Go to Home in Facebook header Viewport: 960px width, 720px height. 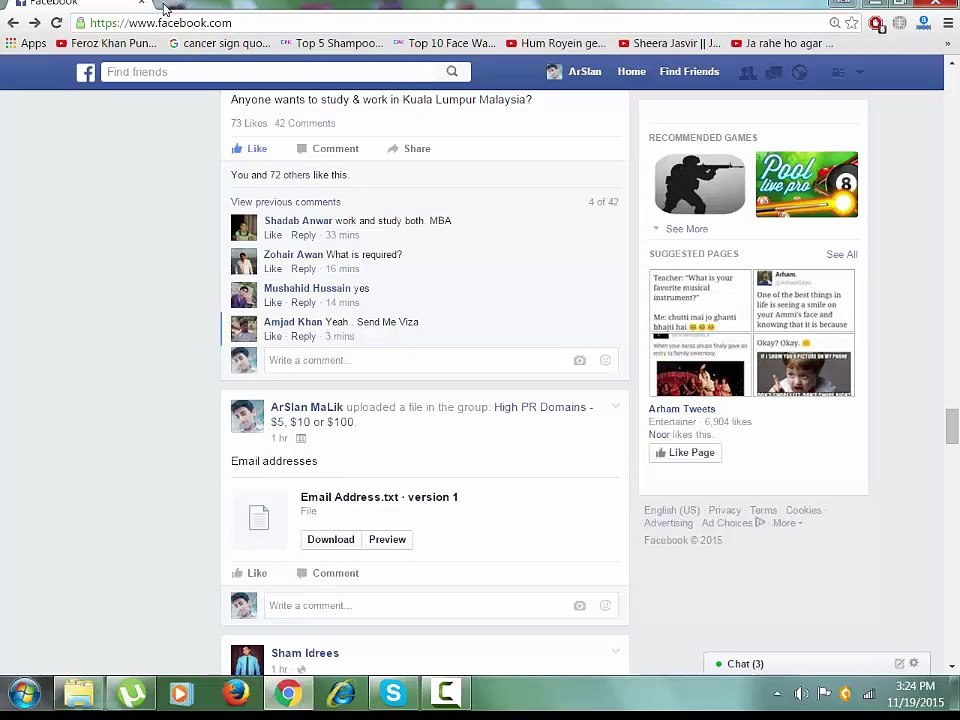click(x=631, y=72)
